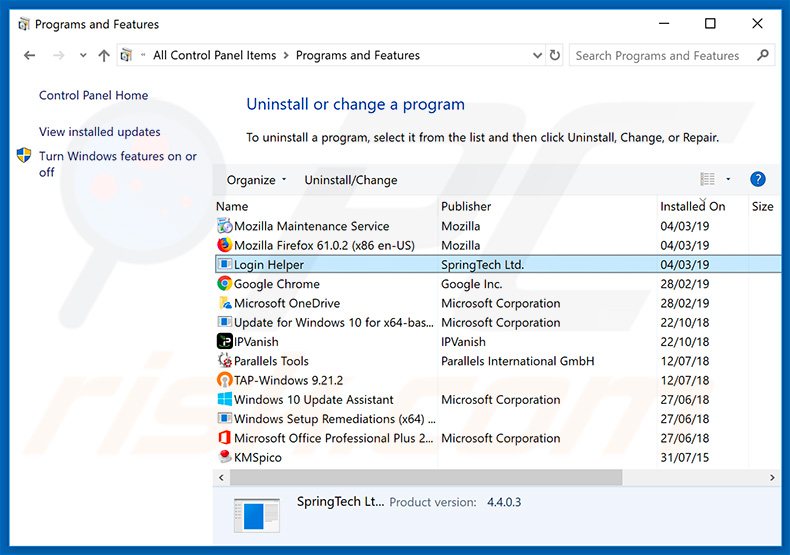Click the IPVanish program icon
Viewport: 790px width, 555px height.
[x=225, y=341]
